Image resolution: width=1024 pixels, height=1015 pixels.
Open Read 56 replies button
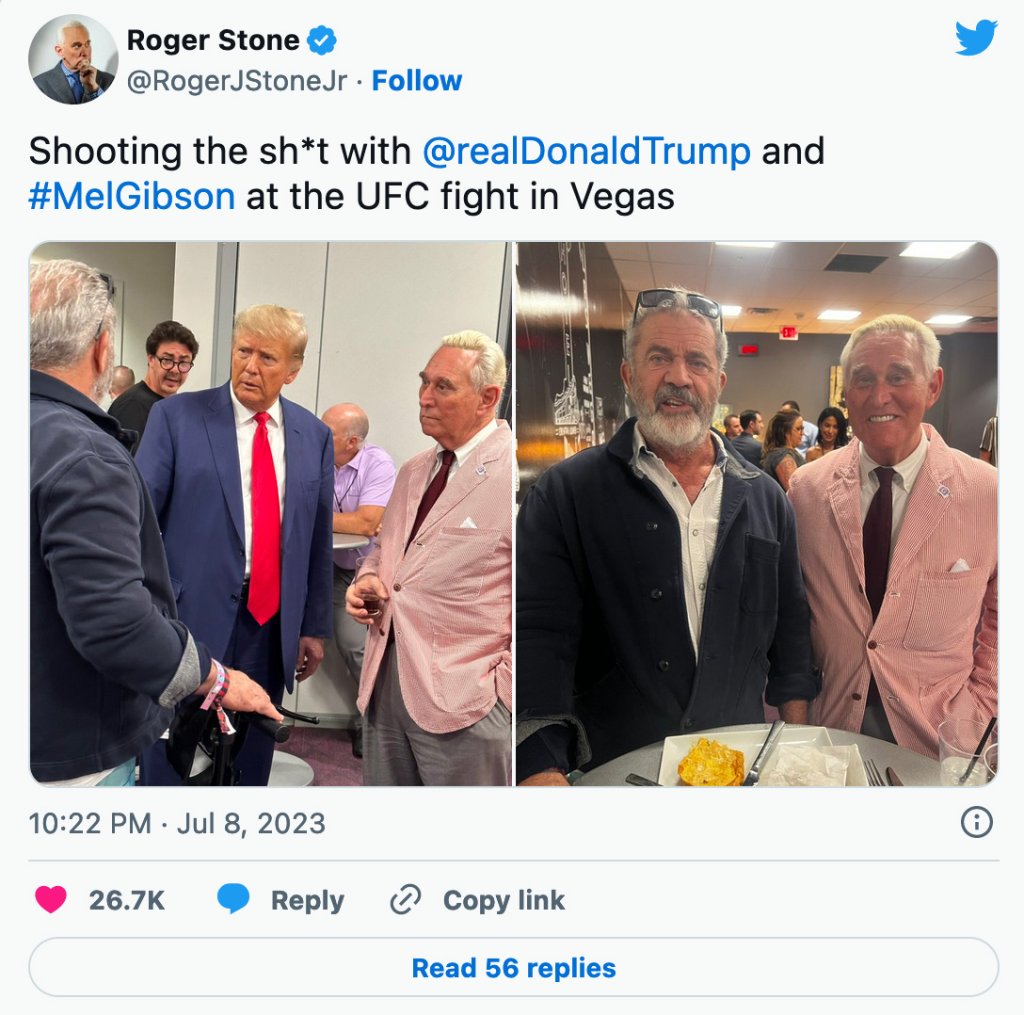pos(513,967)
